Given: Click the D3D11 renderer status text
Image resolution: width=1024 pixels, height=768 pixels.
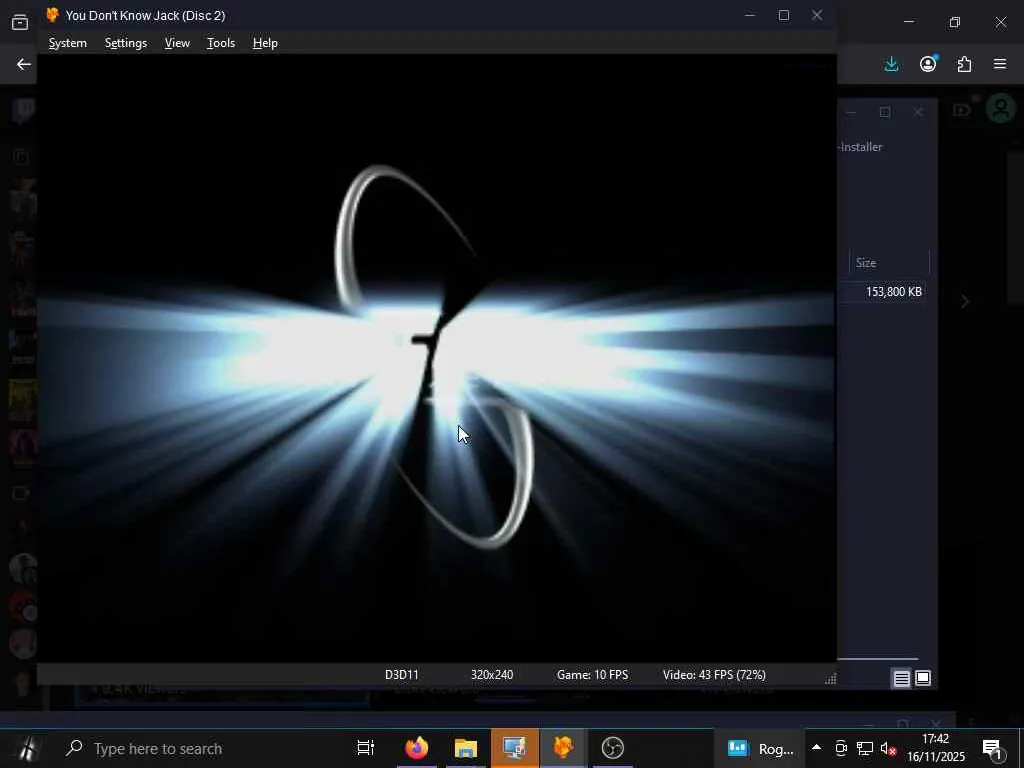Looking at the screenshot, I should 402,675.
